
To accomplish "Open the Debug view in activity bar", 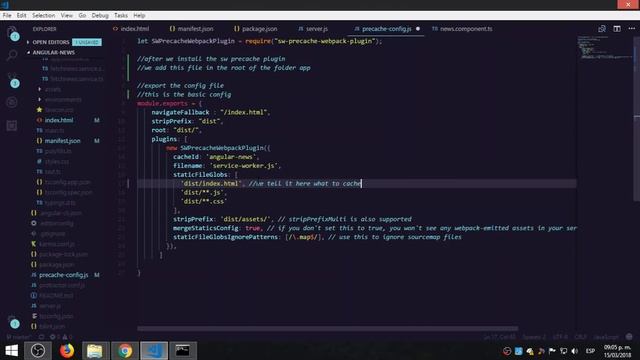I will tap(12, 102).
